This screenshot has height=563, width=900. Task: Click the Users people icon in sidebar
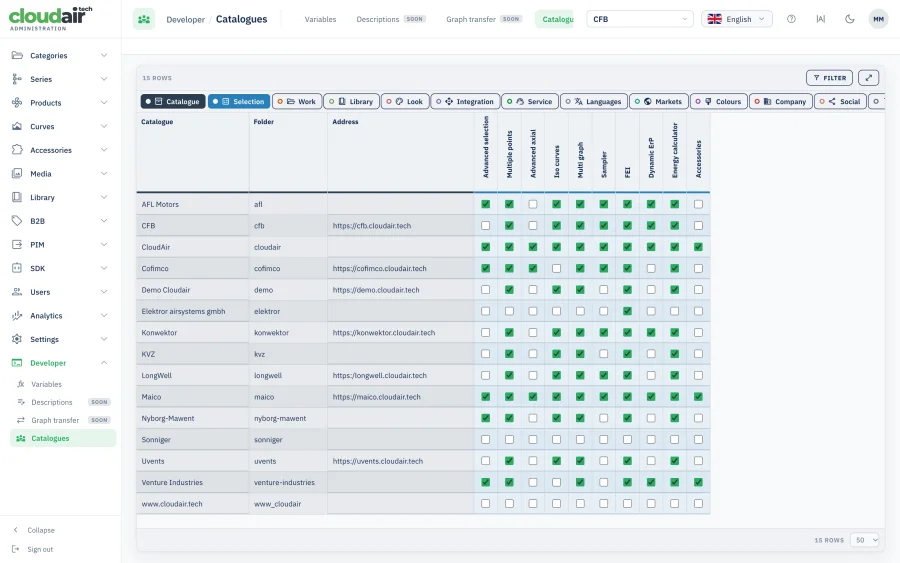[17, 292]
